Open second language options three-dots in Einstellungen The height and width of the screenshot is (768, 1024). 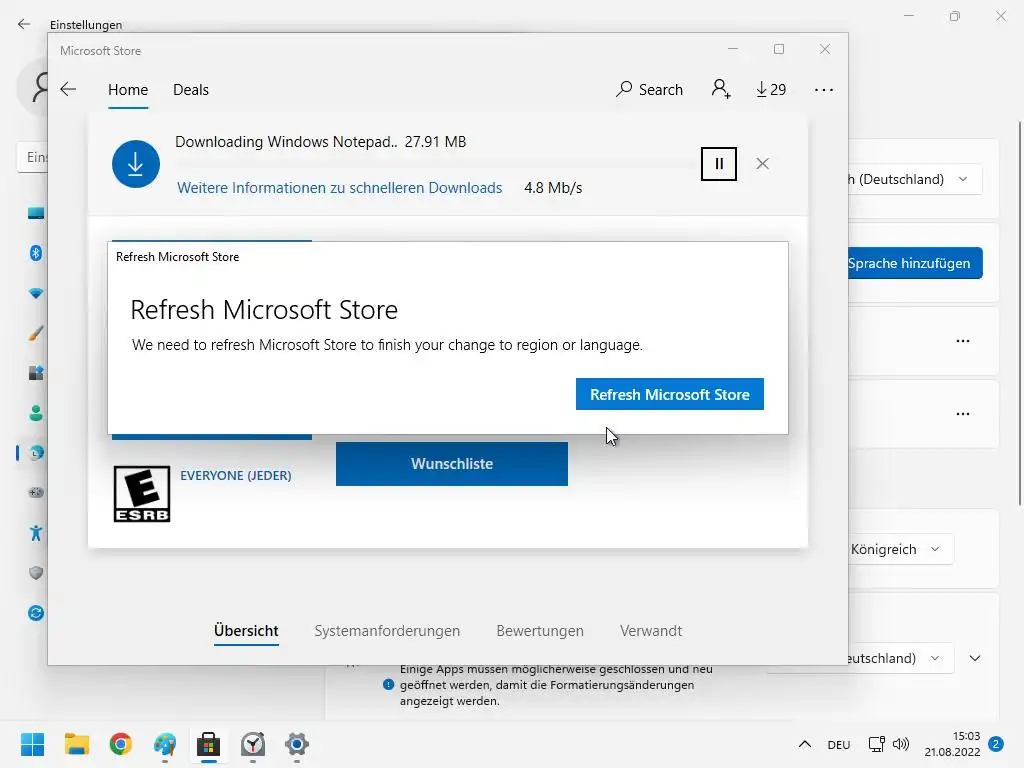[963, 414]
